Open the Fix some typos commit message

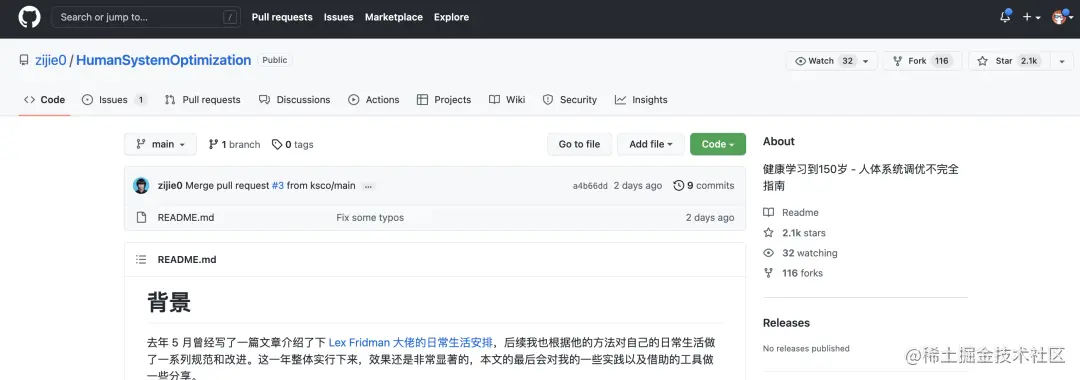click(x=370, y=218)
